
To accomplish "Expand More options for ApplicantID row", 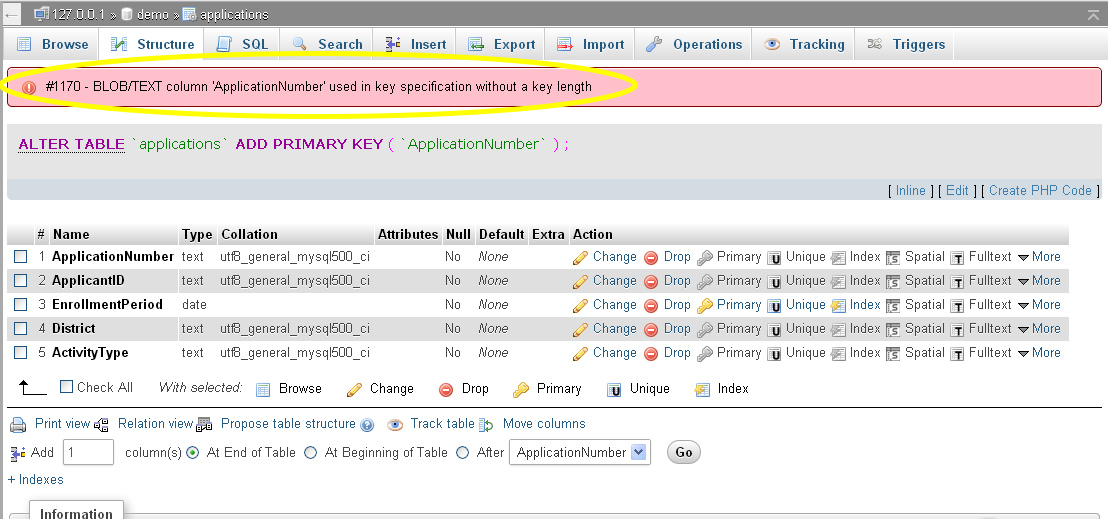I will (x=1039, y=281).
